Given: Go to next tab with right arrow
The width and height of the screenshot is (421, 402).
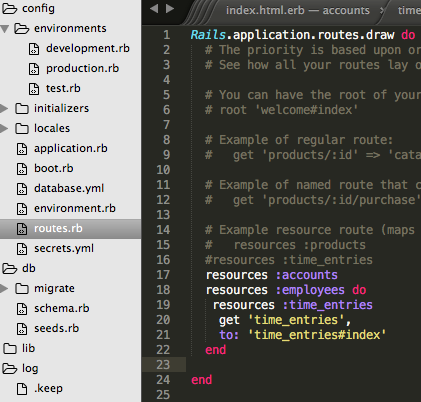Looking at the screenshot, I should pos(170,9).
